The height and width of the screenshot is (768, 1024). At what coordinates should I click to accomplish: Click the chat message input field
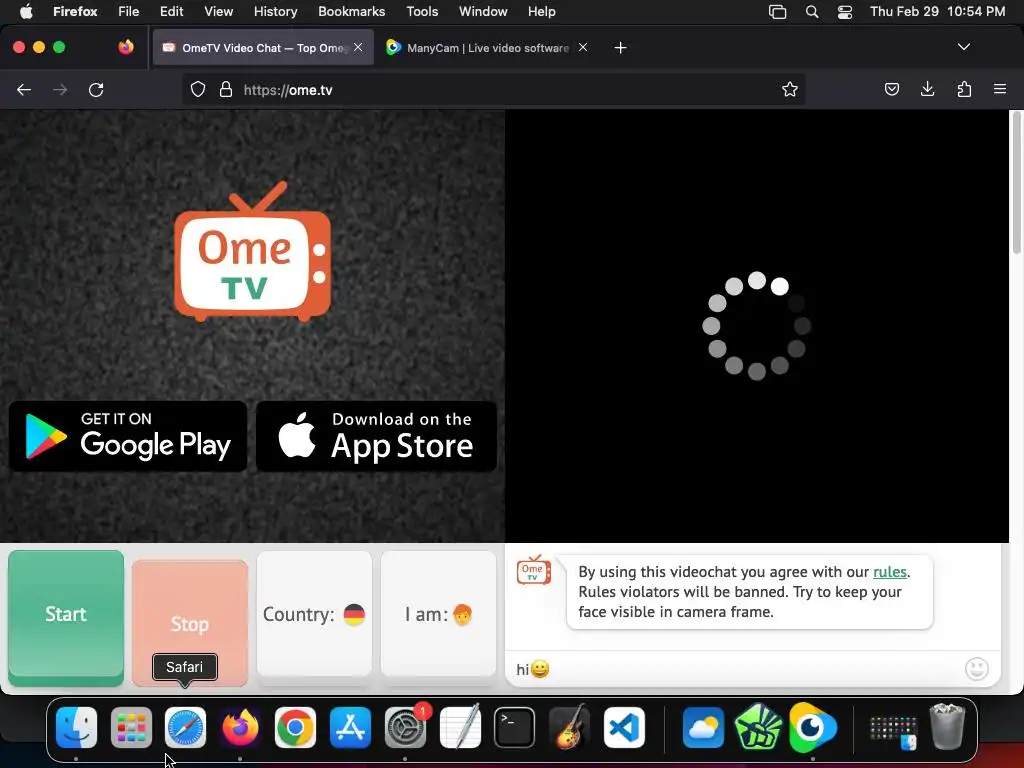(735, 669)
